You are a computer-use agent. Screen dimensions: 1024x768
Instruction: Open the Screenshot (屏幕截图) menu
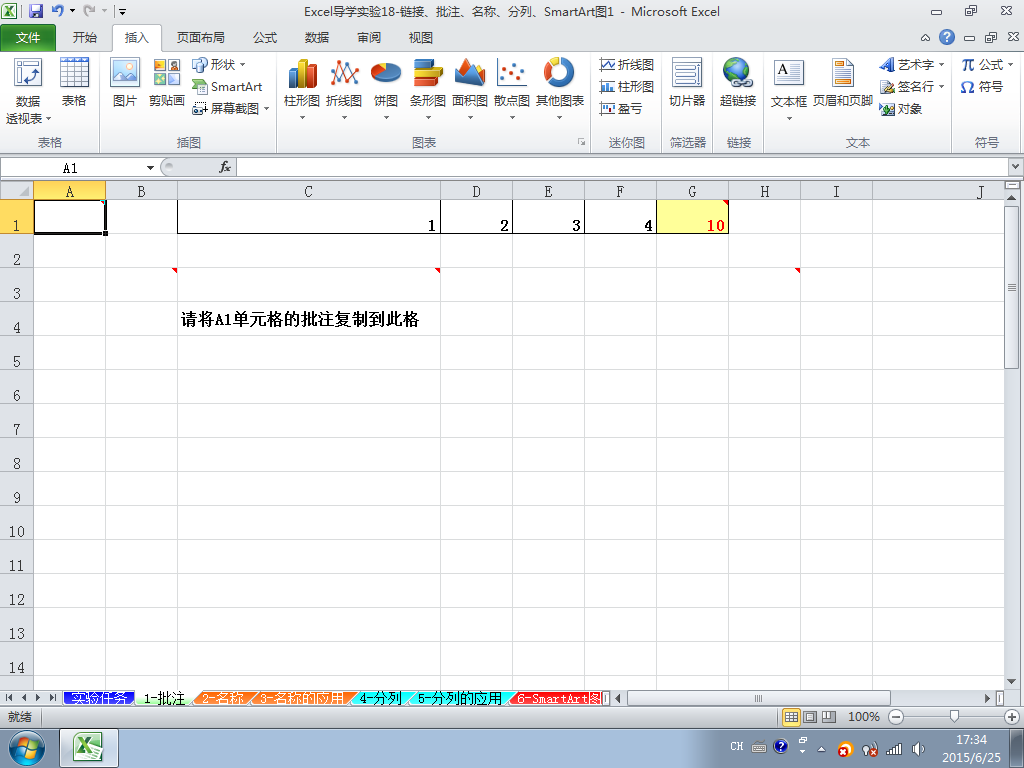[x=231, y=108]
